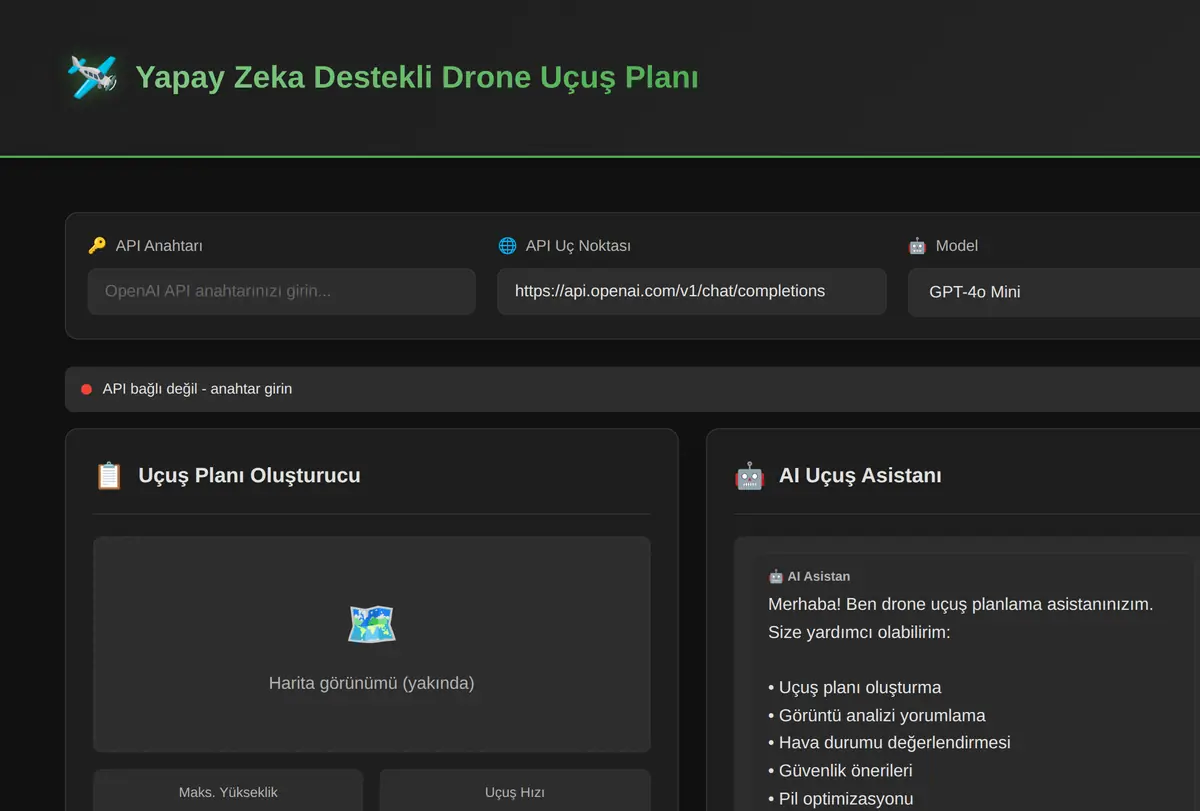
Task: Click the API Anahtarı label text
Action: pyautogui.click(x=159, y=245)
